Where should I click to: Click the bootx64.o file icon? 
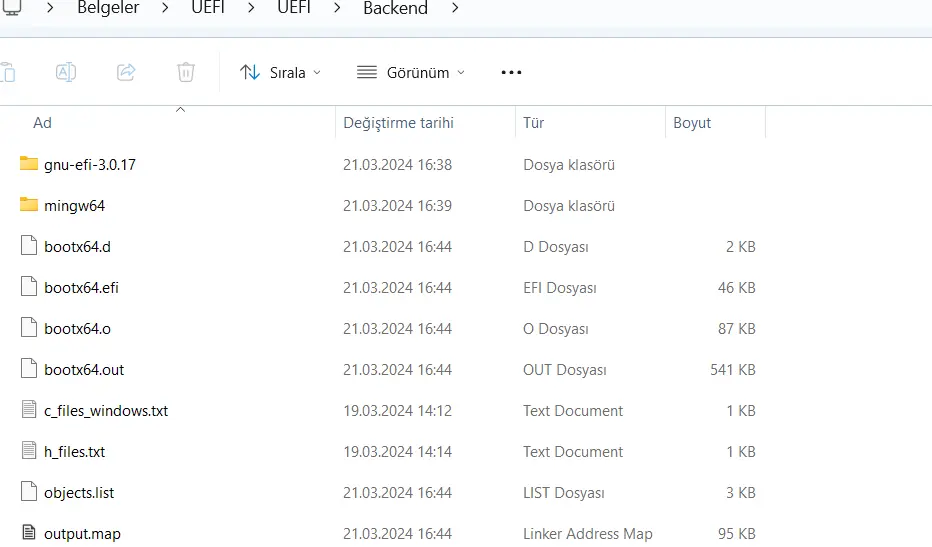[29, 327]
